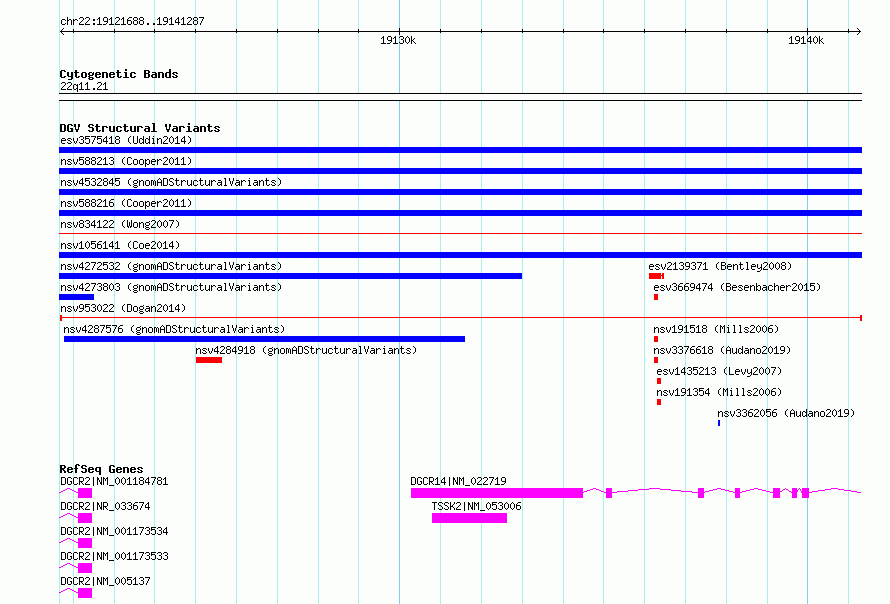890x604 pixels.
Task: Select the nsv588213 (Cooper2011) label
Action: point(126,161)
